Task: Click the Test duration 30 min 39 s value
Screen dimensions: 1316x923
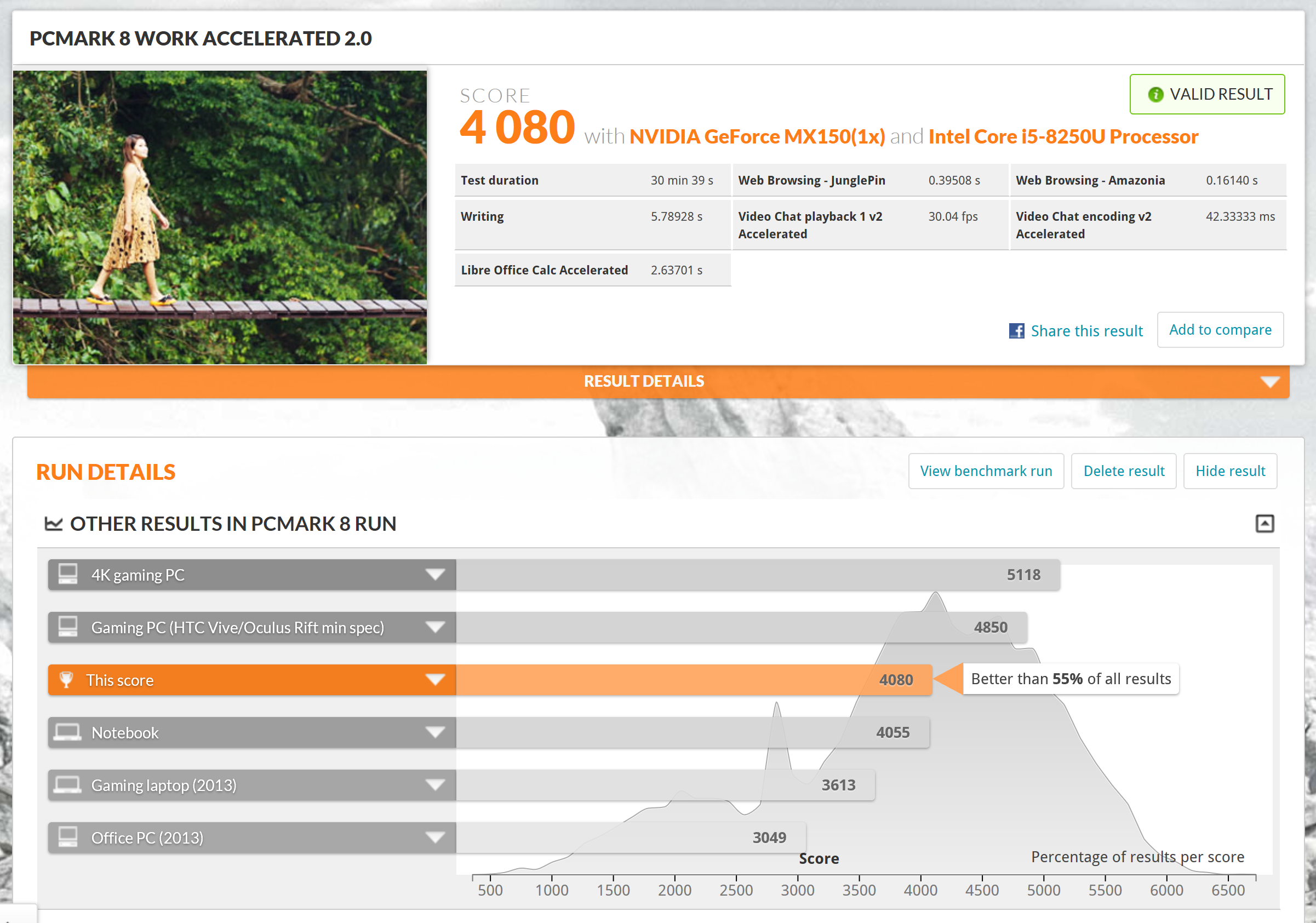Action: pyautogui.click(x=682, y=180)
